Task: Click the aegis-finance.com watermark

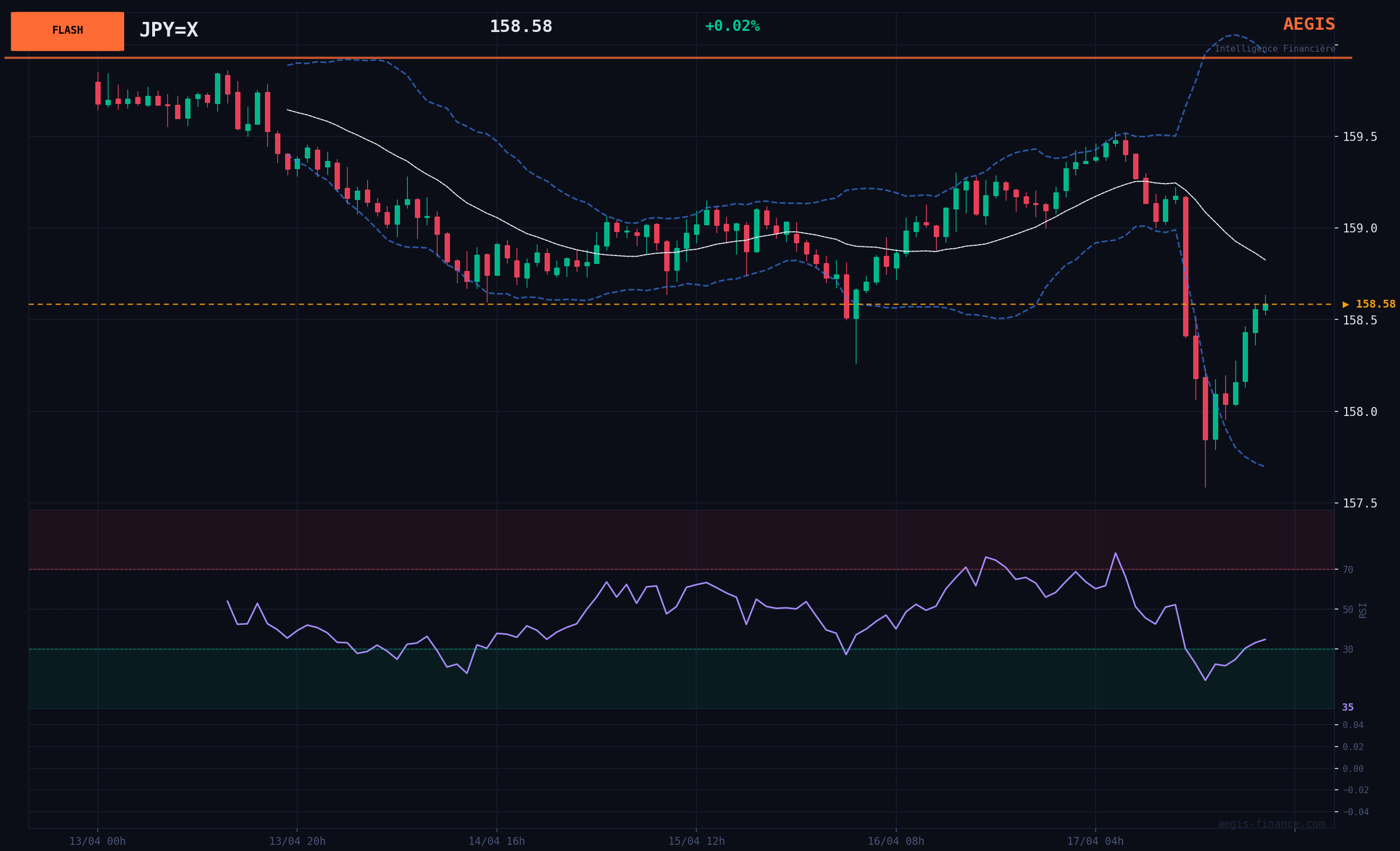Action: (x=1271, y=823)
